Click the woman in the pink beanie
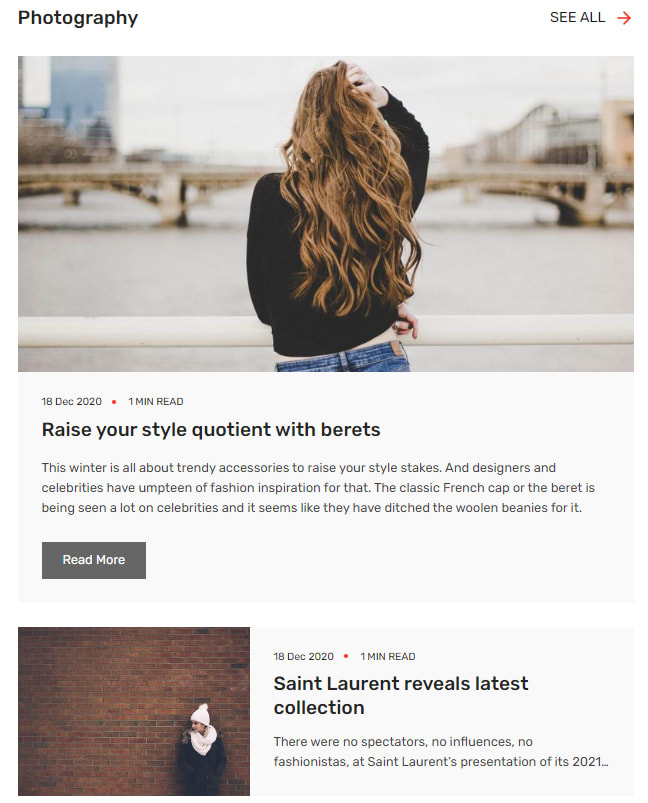648x803 pixels. (x=201, y=749)
